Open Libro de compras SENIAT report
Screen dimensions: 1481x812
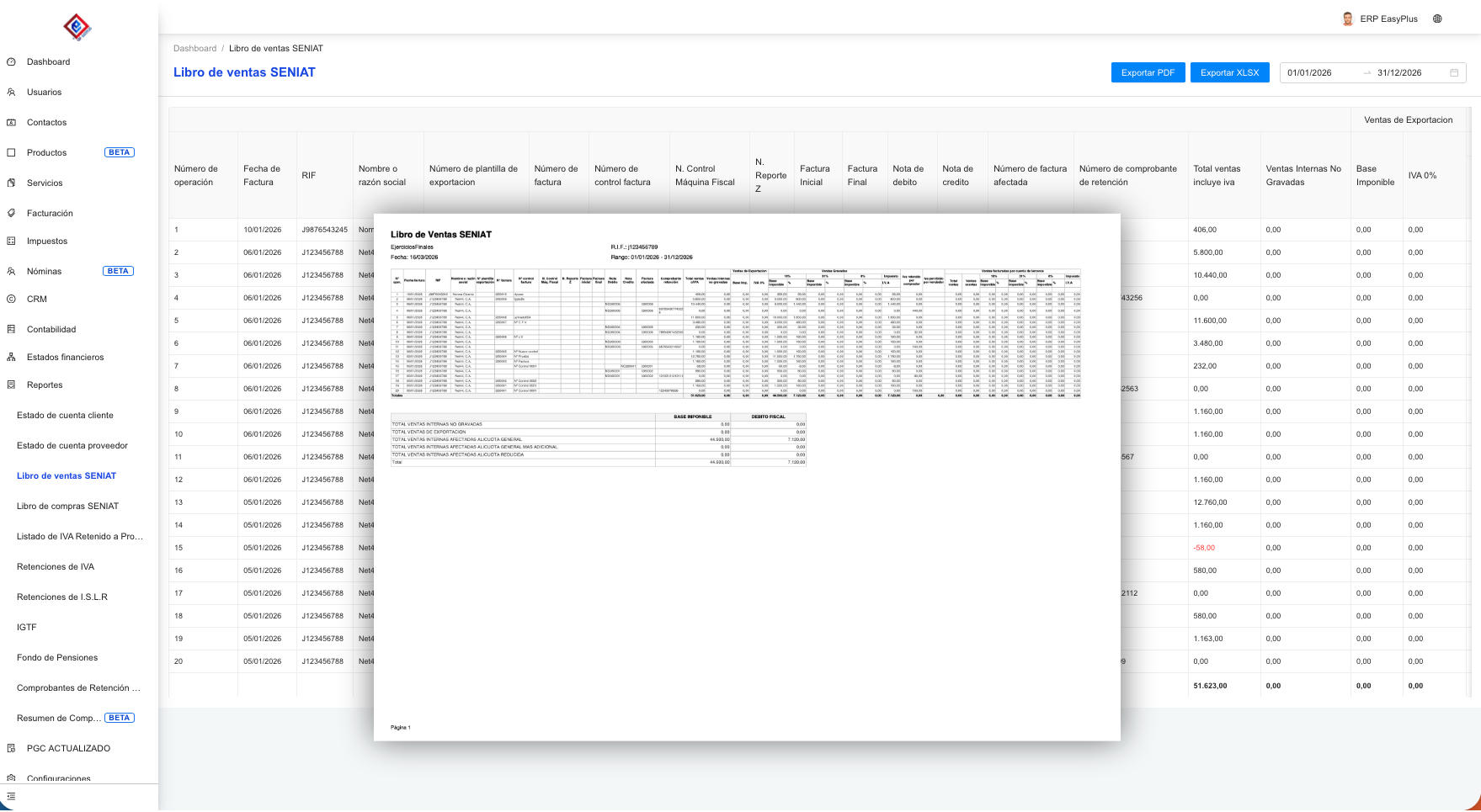click(x=67, y=507)
